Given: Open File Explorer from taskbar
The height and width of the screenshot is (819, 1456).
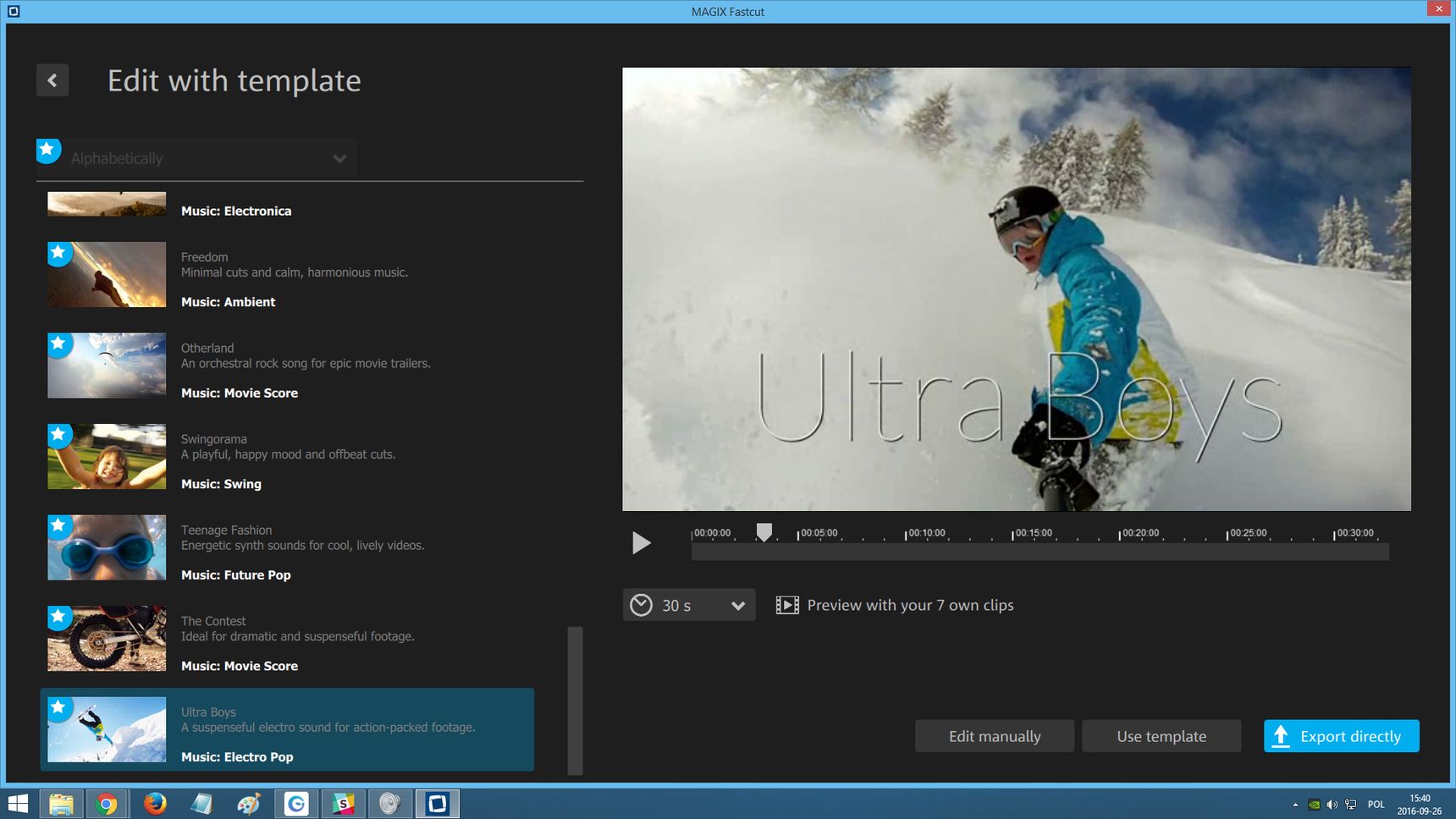Looking at the screenshot, I should pyautogui.click(x=60, y=804).
